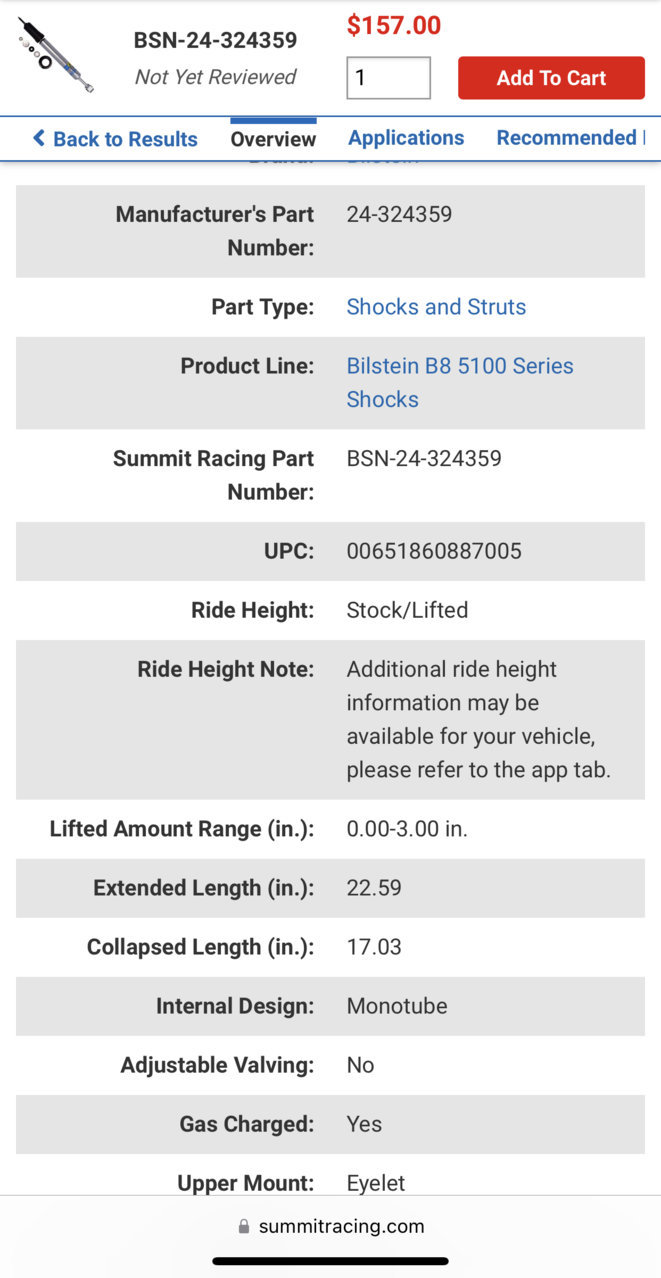Click the Add To Cart button
Screen dimensions: 661x1278
[x=551, y=78]
